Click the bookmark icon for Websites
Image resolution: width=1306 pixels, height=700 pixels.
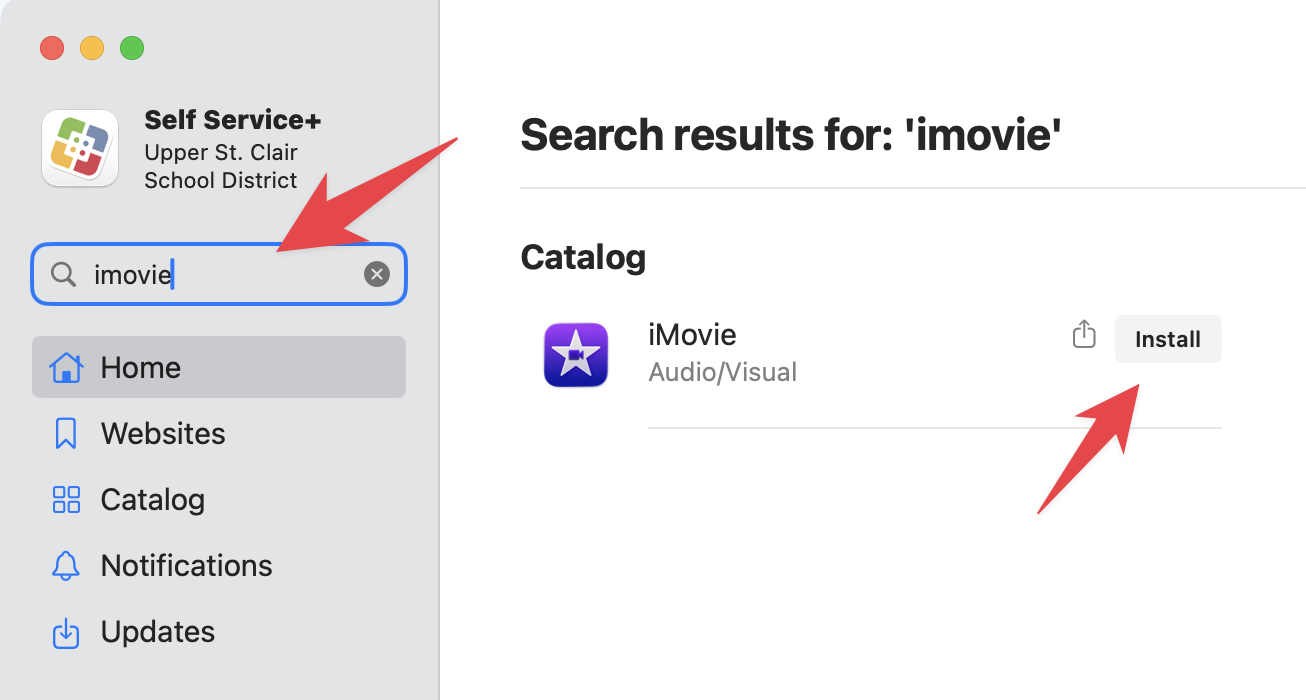pos(66,433)
